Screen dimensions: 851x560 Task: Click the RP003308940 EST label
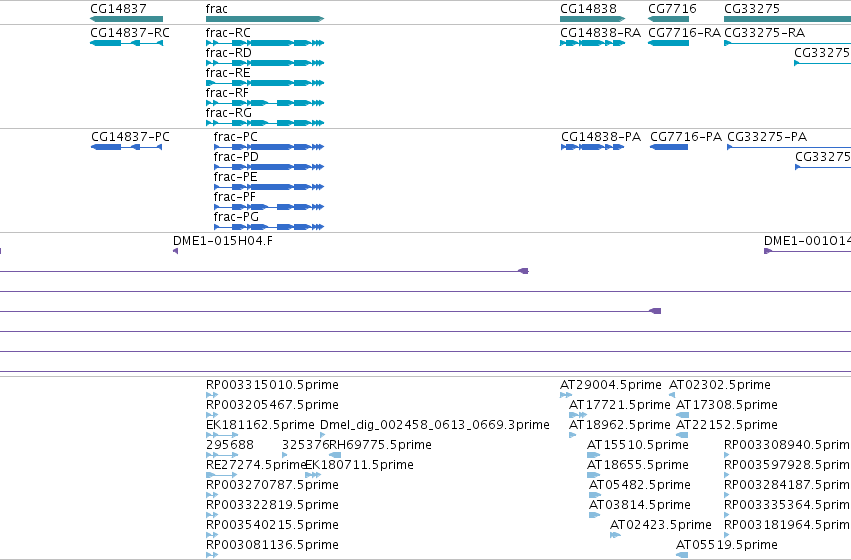pos(788,445)
